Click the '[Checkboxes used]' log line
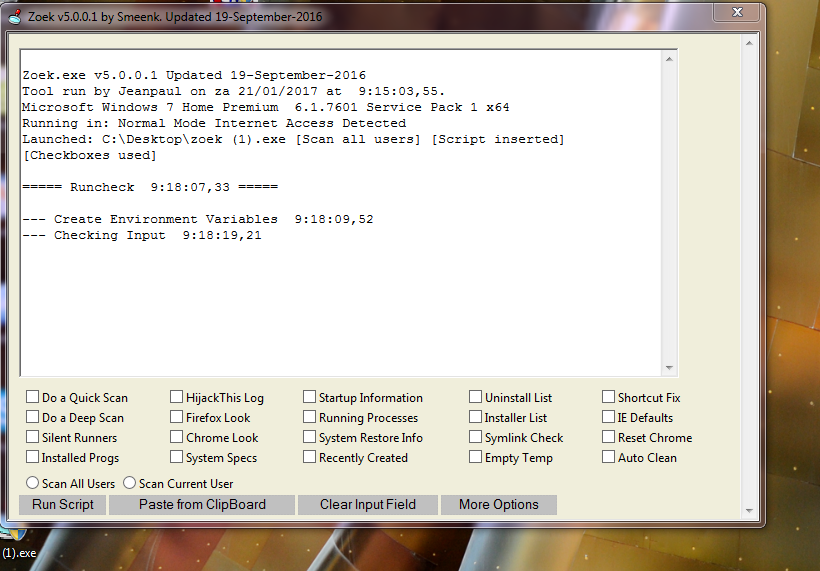The height and width of the screenshot is (571, 820). (x=89, y=155)
